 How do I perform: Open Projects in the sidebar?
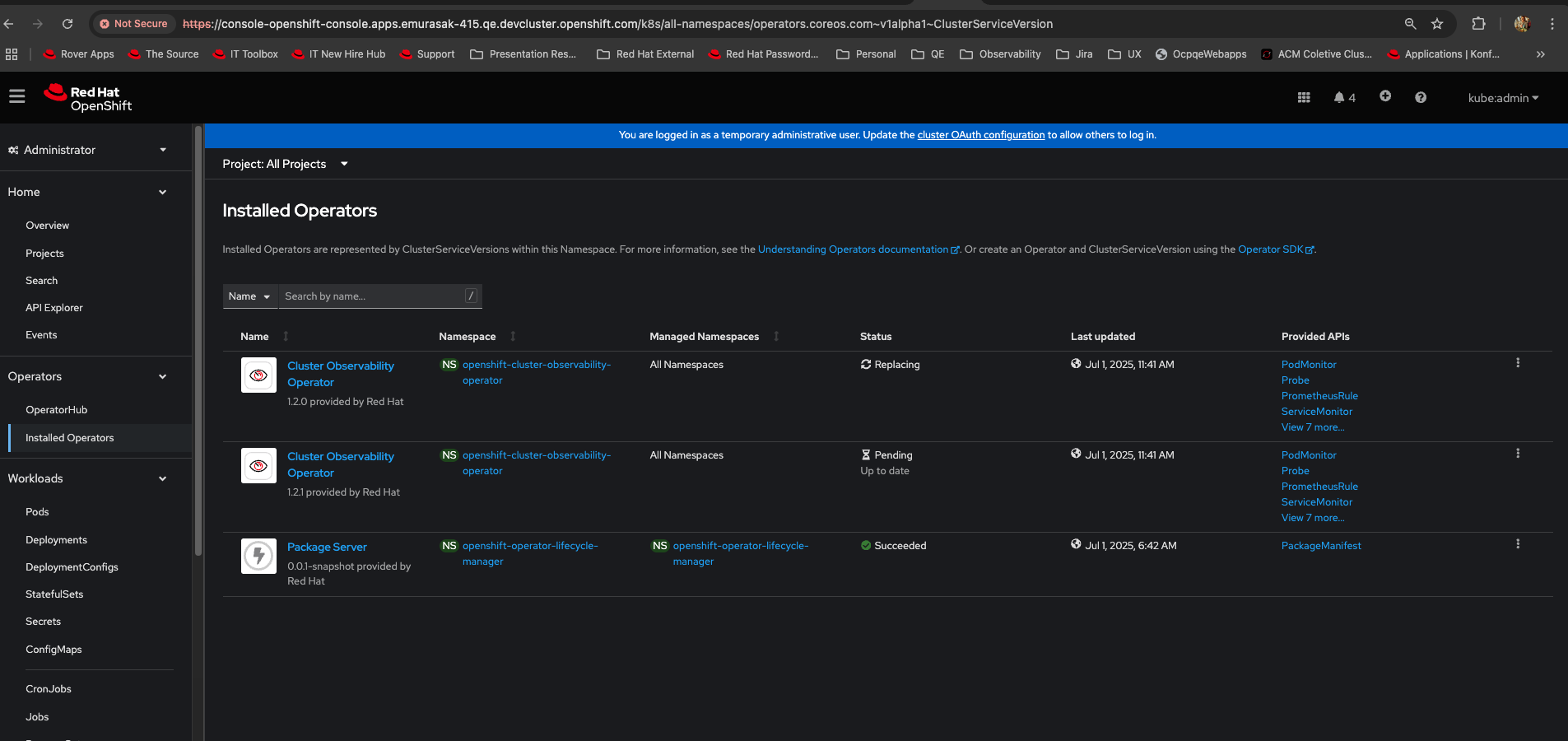[x=44, y=254]
